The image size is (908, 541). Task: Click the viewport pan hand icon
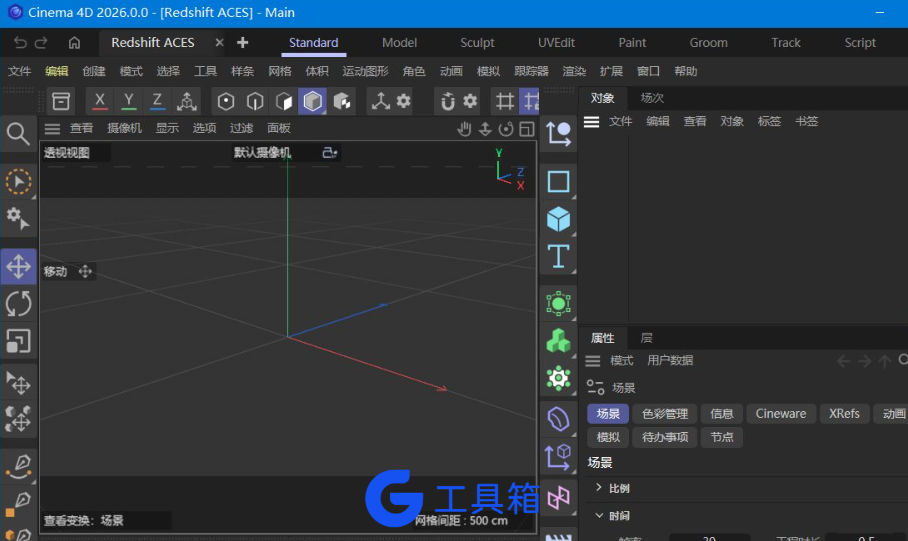[x=464, y=129]
